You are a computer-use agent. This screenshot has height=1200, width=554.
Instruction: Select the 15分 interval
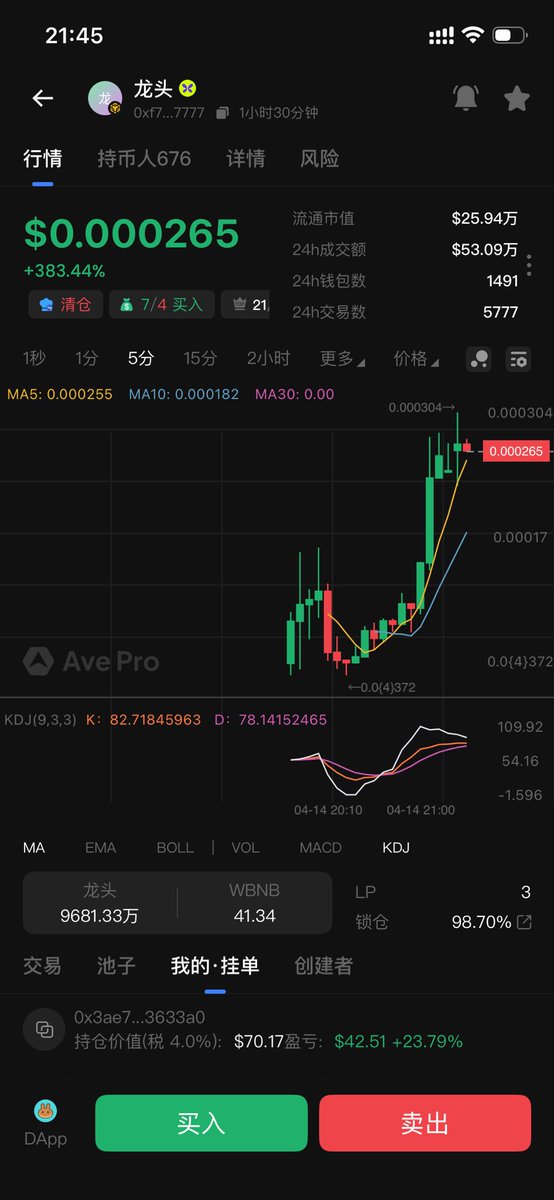200,359
